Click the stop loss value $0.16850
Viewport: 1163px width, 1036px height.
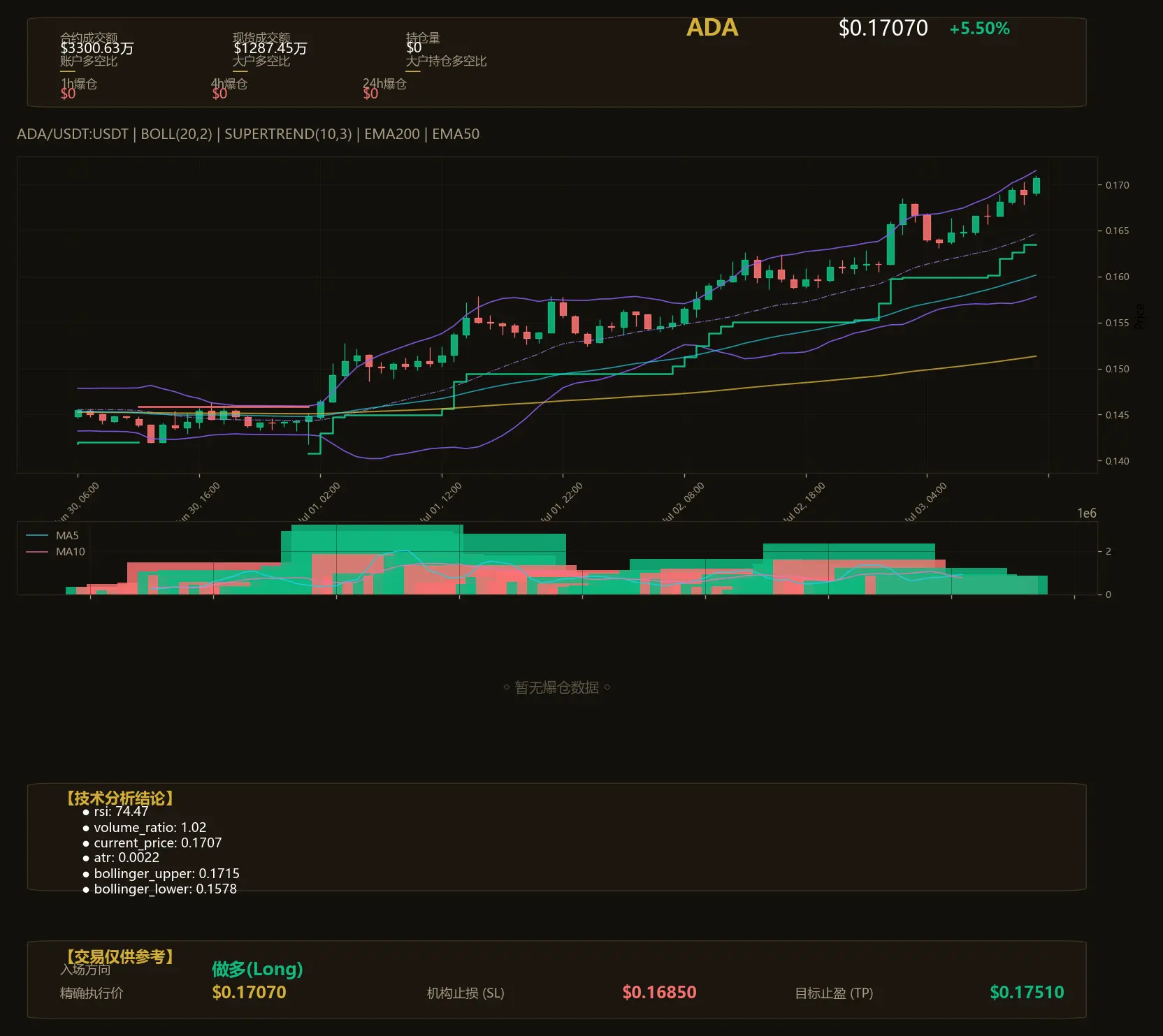[x=659, y=992]
